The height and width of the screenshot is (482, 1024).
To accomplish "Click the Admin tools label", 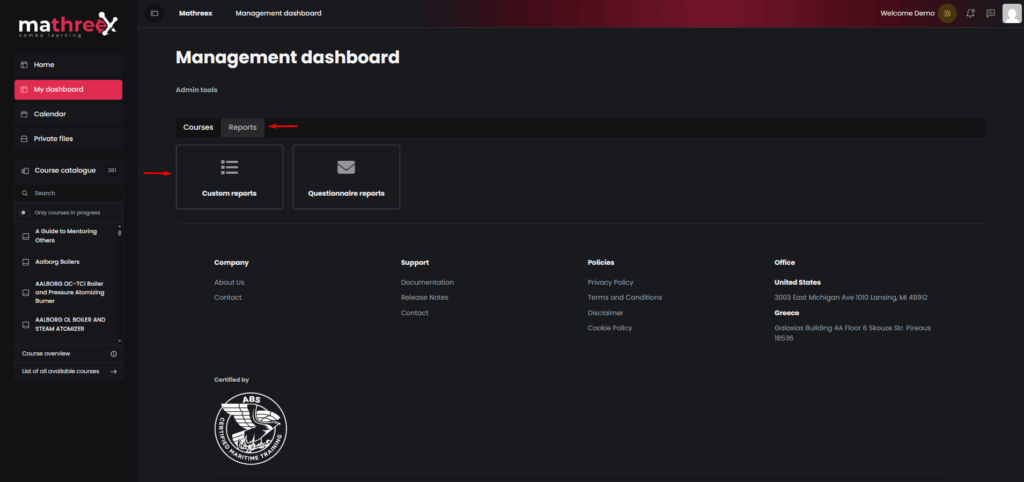I will point(197,90).
